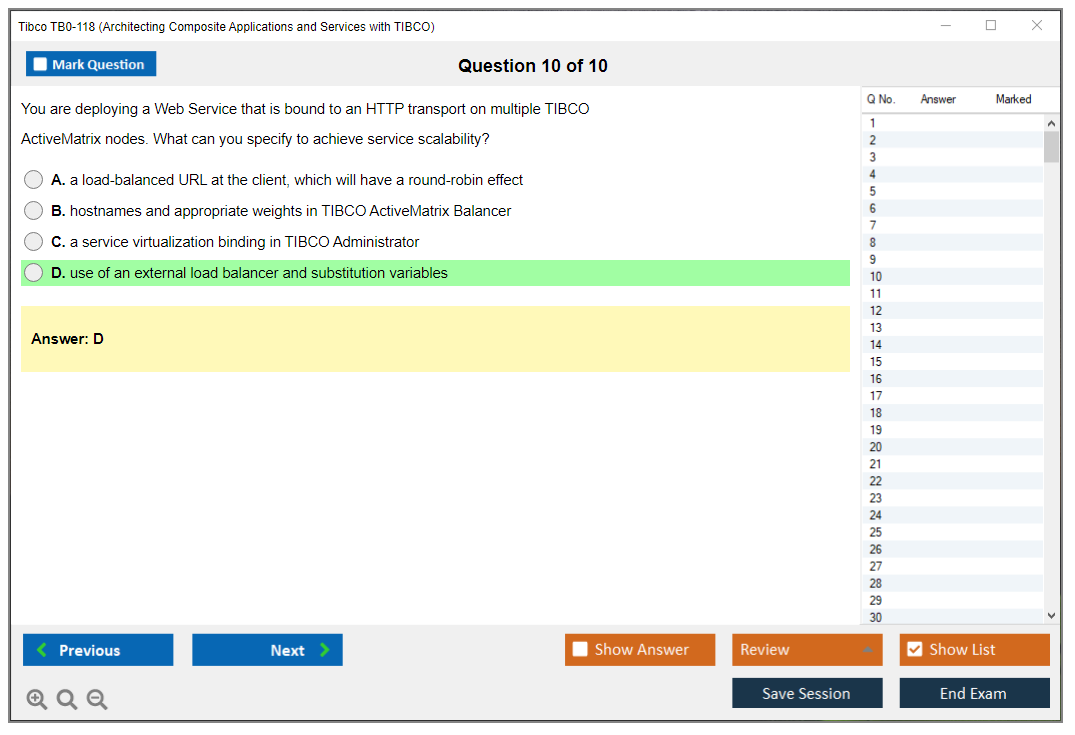Open the Review dropdown menu

pos(806,650)
